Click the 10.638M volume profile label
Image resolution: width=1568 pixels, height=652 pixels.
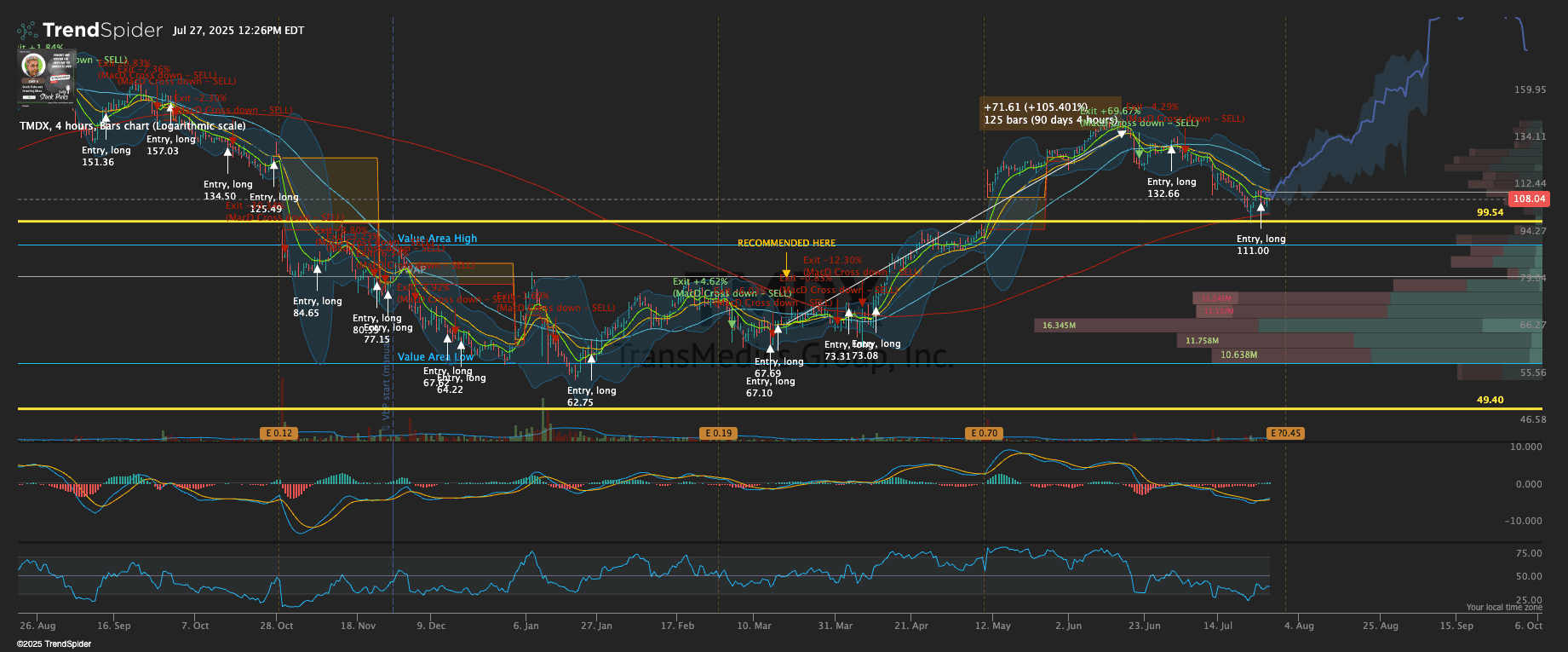click(x=1238, y=355)
